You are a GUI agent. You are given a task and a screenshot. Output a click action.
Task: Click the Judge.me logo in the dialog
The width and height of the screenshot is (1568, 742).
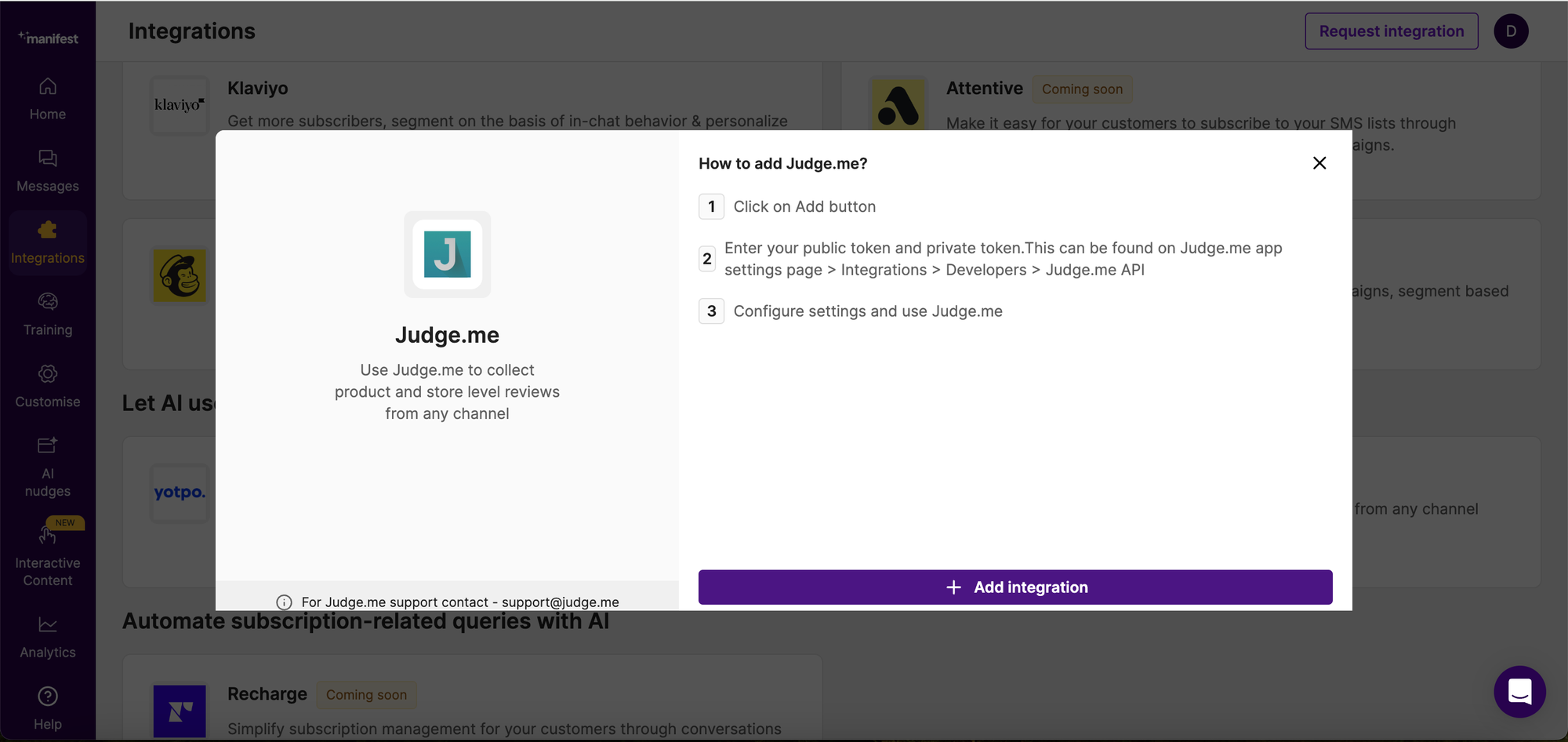(x=447, y=254)
